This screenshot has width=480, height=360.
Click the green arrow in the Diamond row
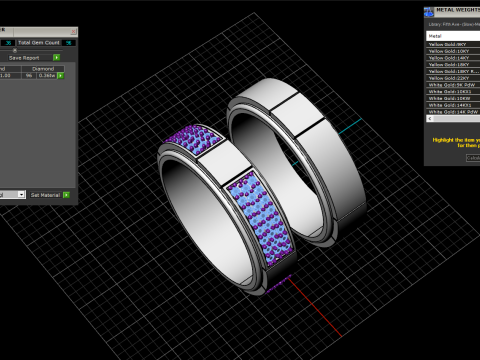pos(60,76)
